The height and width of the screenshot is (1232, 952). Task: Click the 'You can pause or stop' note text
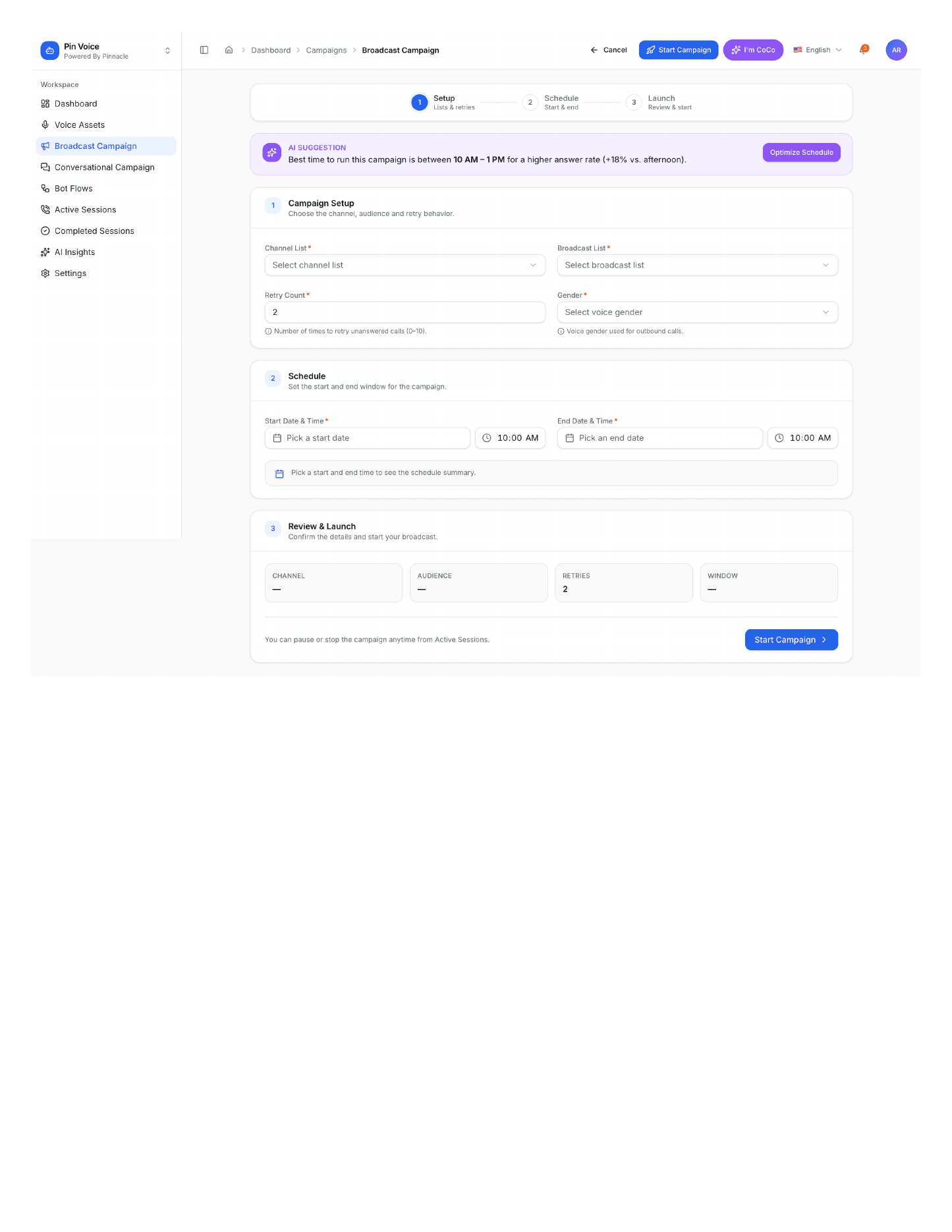click(377, 640)
